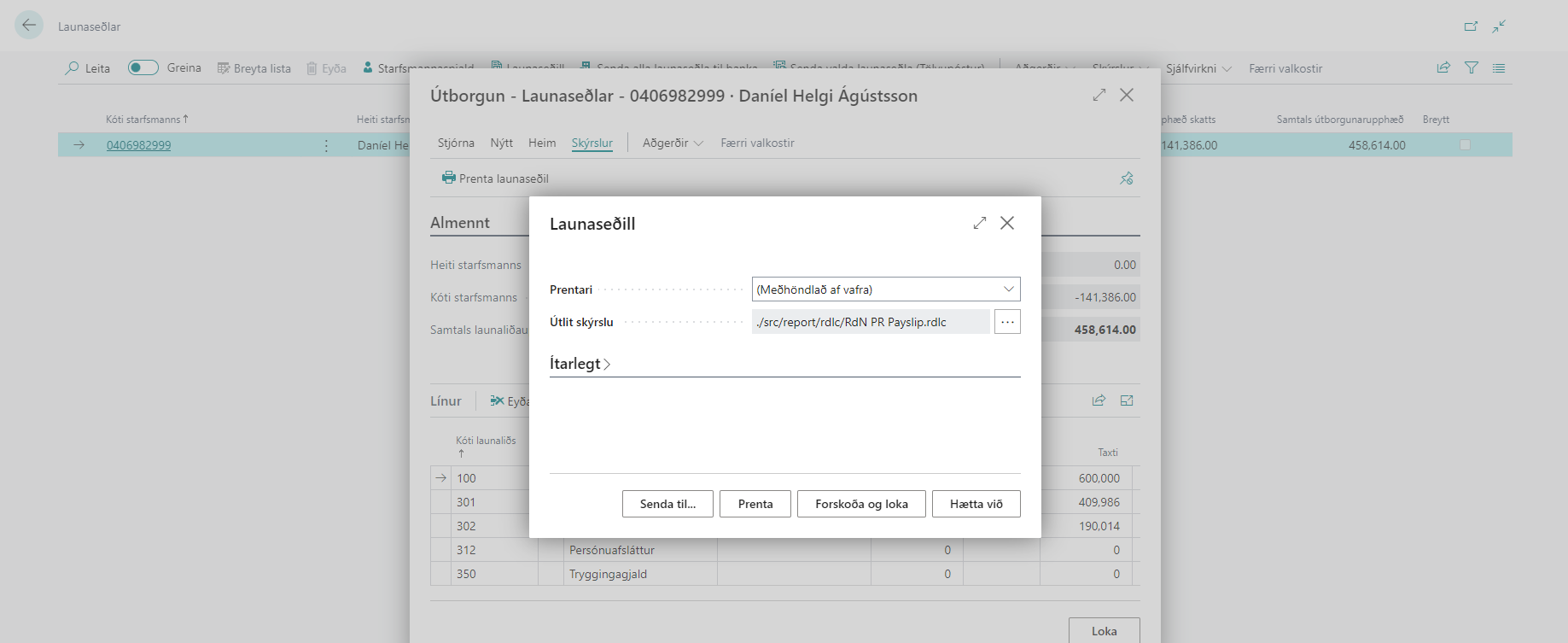Click the Forskoða og loka button
1568x643 pixels.
tap(861, 504)
